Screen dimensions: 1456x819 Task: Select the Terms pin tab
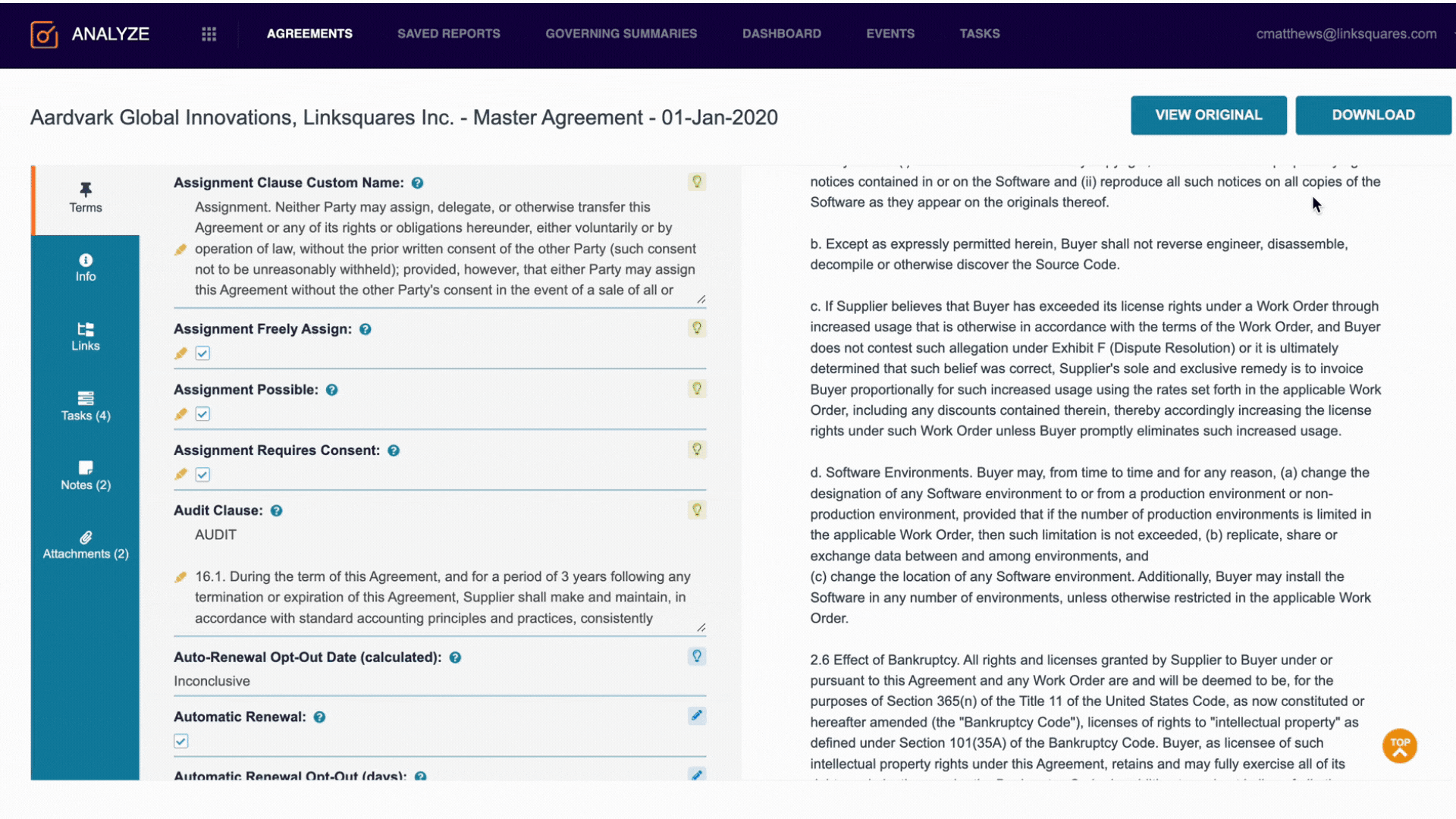[86, 198]
